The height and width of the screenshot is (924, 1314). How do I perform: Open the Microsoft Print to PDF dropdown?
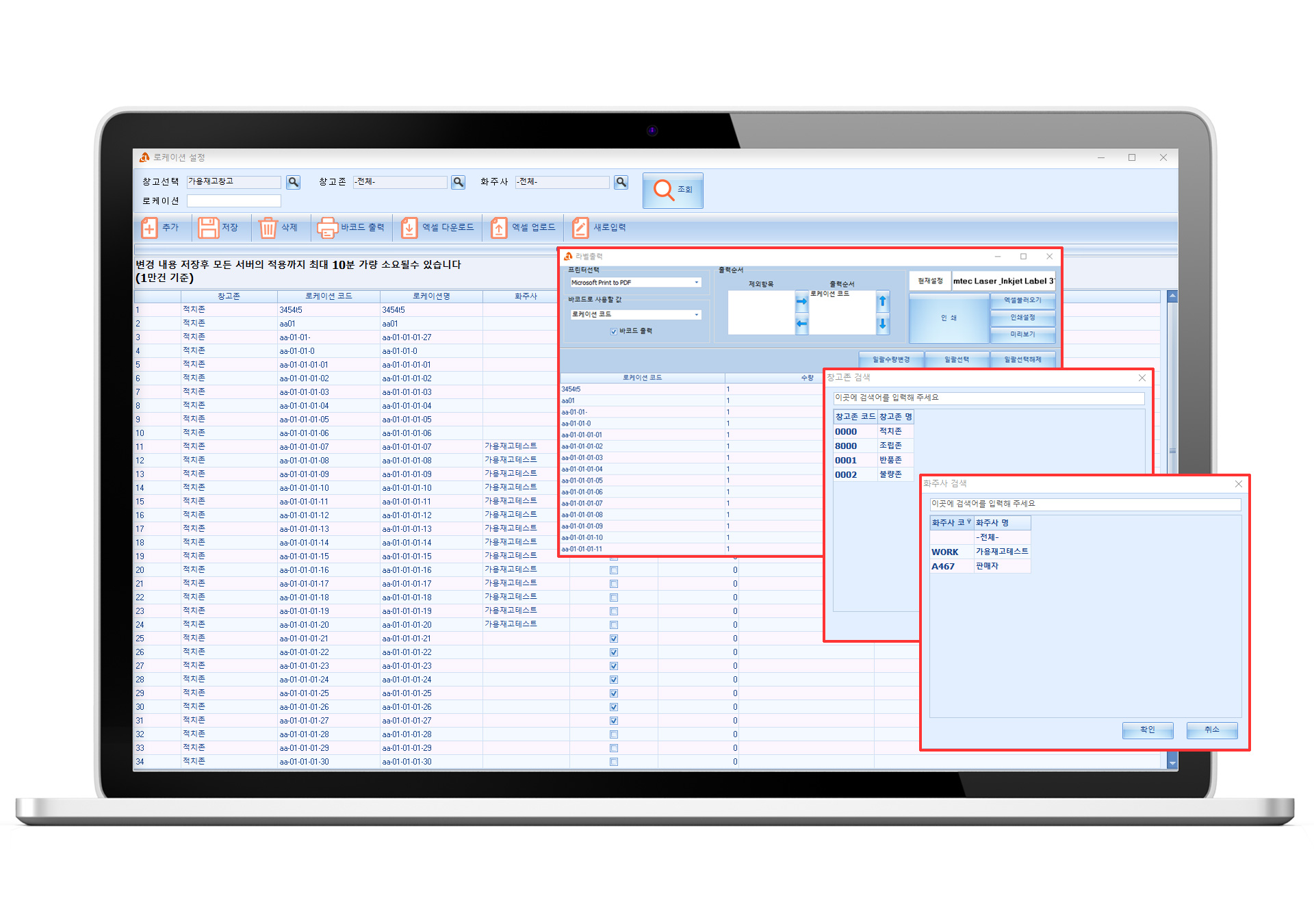(697, 283)
